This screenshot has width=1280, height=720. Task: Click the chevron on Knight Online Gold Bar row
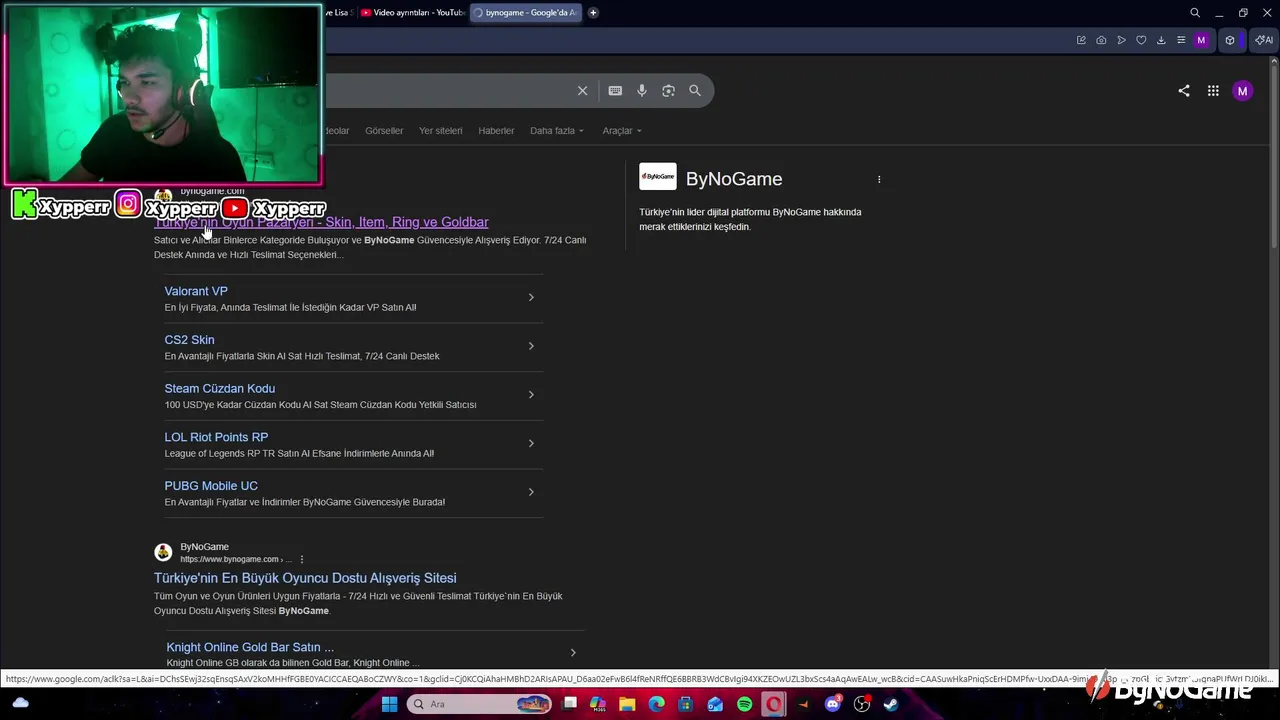[573, 653]
